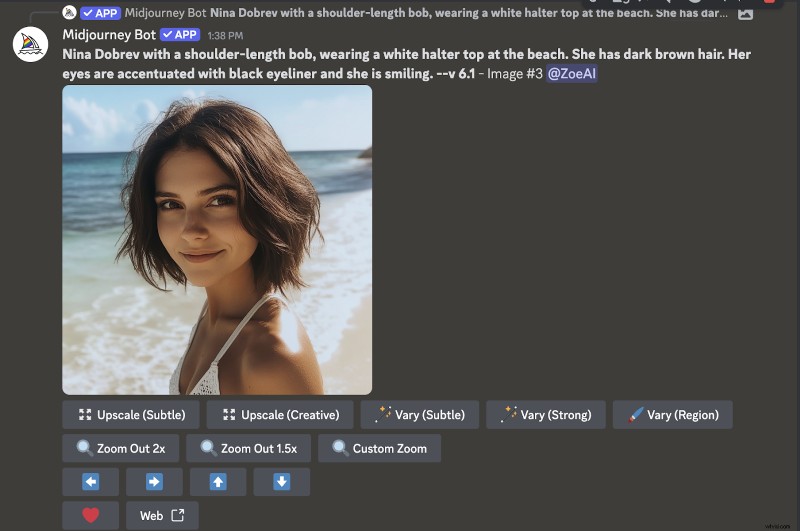Open the Vary (Region) editor
The height and width of the screenshot is (531, 800).
(x=673, y=415)
